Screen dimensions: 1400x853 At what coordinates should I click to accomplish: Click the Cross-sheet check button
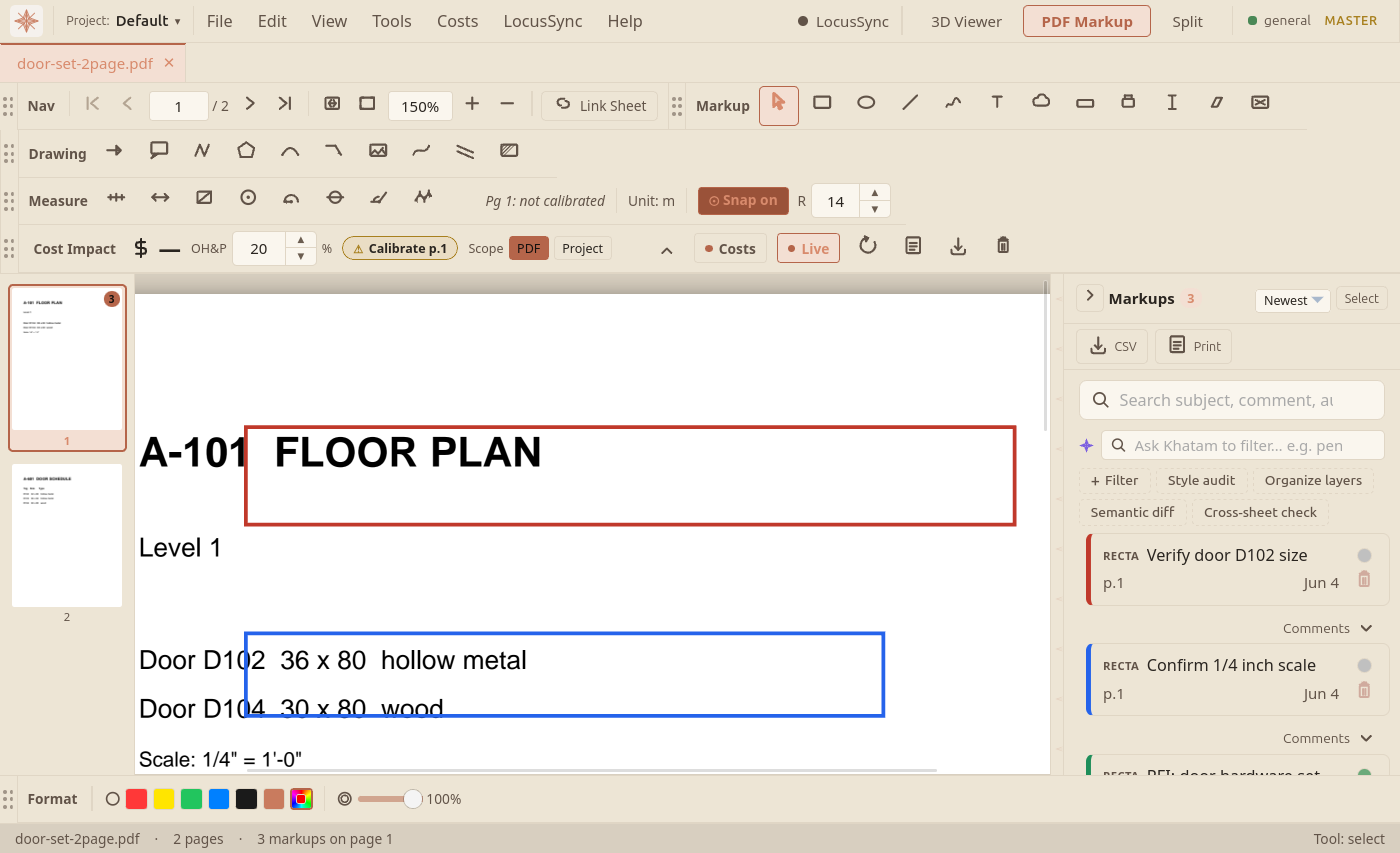1260,512
